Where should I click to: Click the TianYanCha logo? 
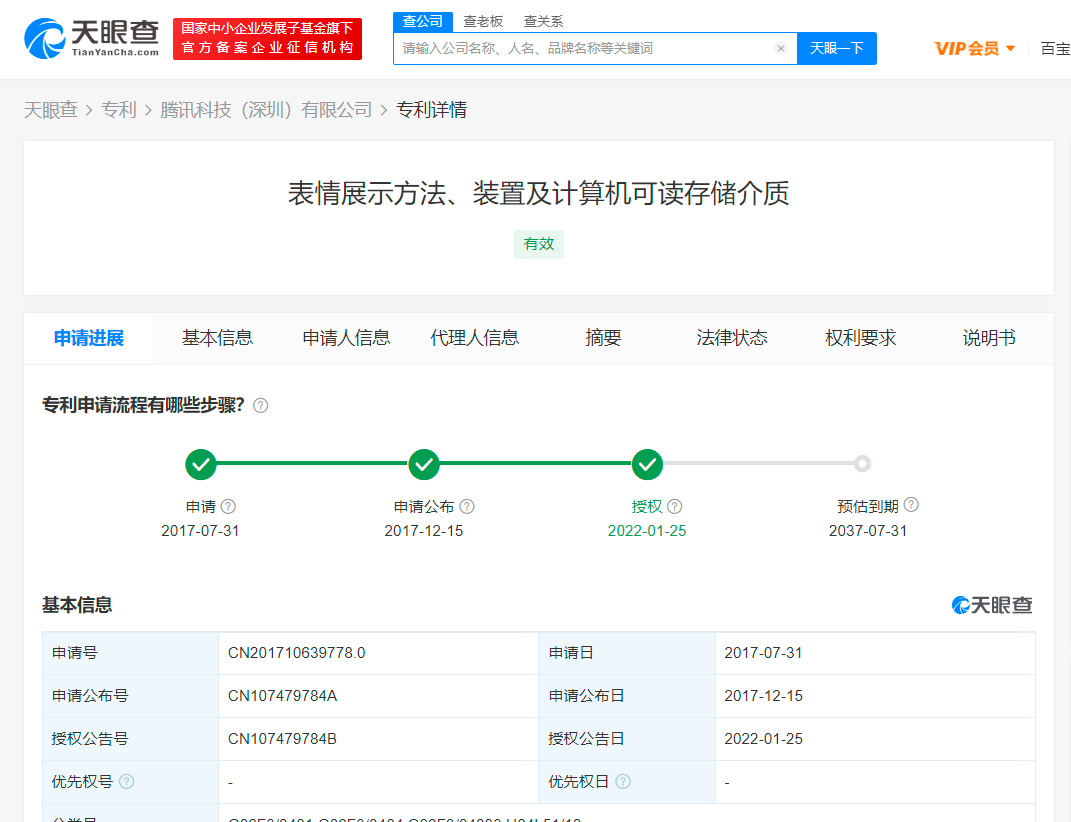click(x=92, y=38)
